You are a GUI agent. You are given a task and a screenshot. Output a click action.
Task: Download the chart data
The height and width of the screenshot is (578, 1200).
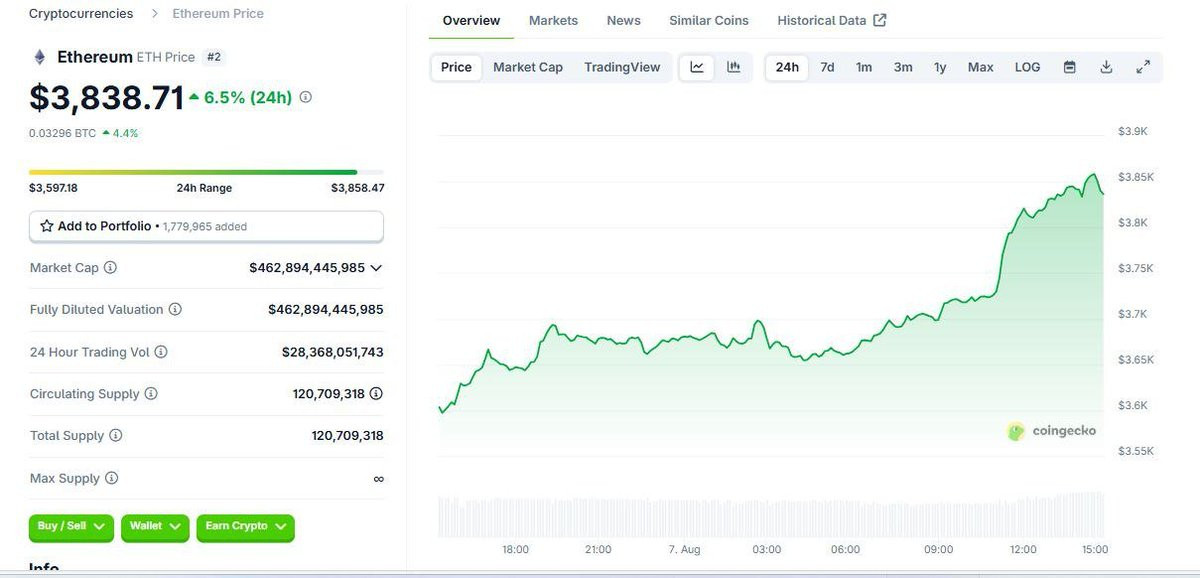[x=1106, y=67]
